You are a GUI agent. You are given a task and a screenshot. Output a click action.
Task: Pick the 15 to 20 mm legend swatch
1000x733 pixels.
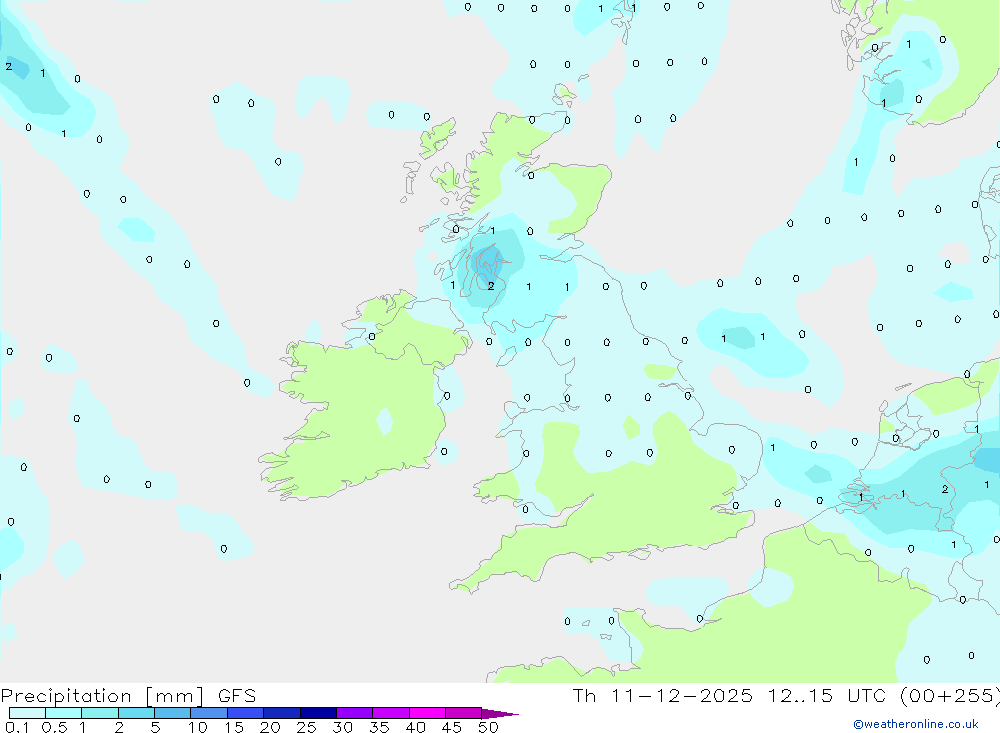pyautogui.click(x=245, y=713)
